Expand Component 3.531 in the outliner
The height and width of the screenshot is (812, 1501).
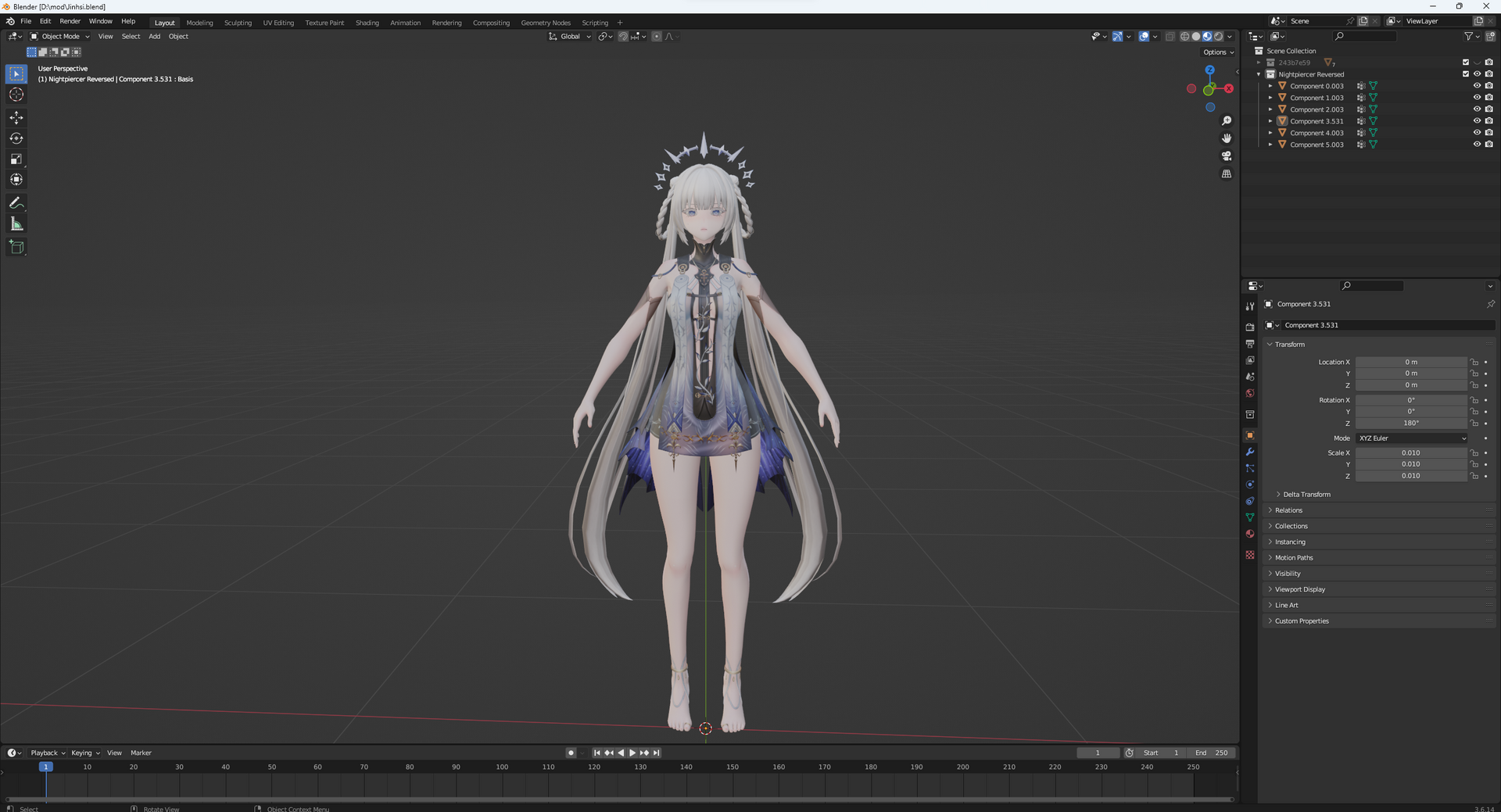point(1270,121)
